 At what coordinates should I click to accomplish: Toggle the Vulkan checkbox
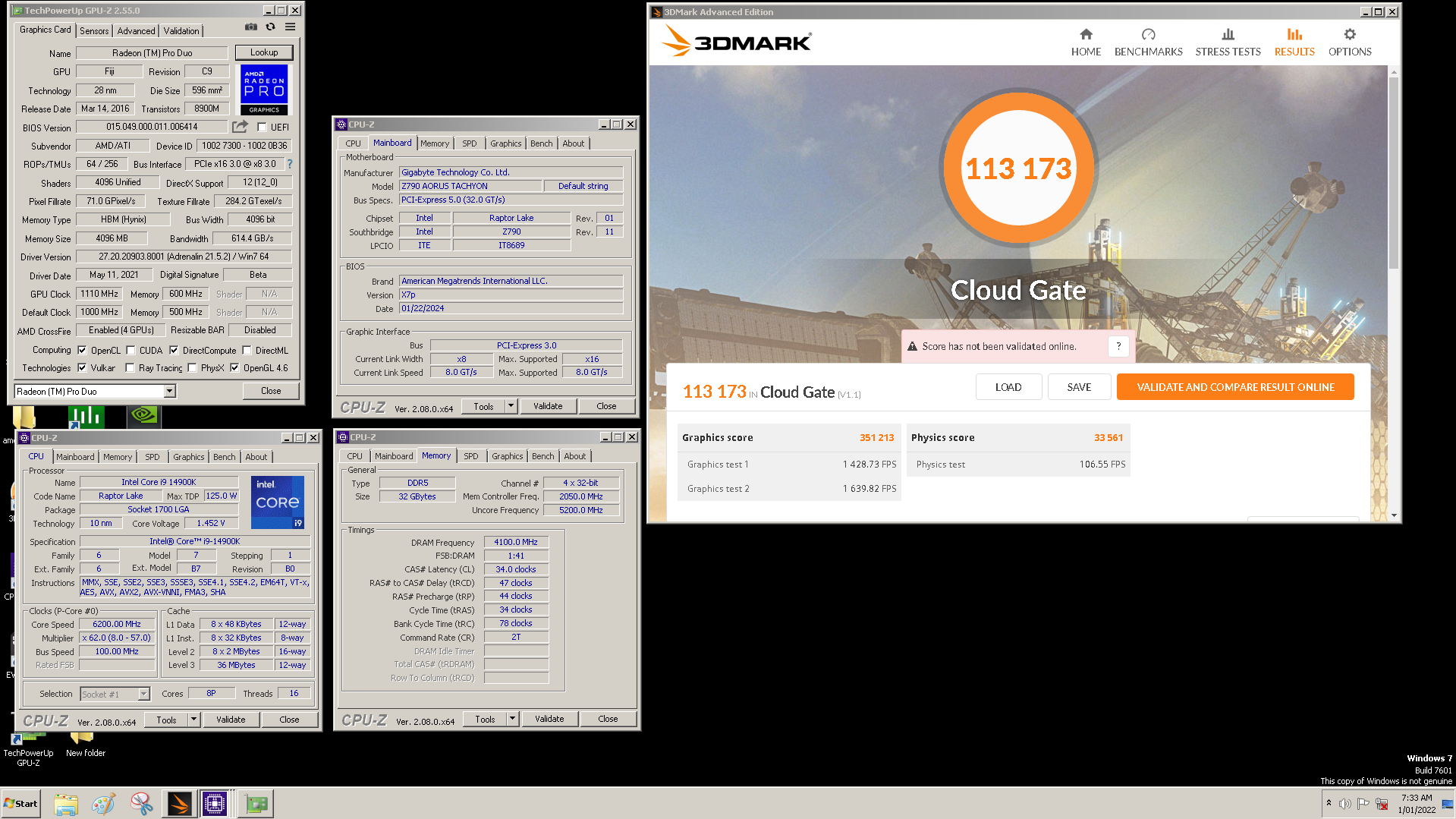pos(82,368)
